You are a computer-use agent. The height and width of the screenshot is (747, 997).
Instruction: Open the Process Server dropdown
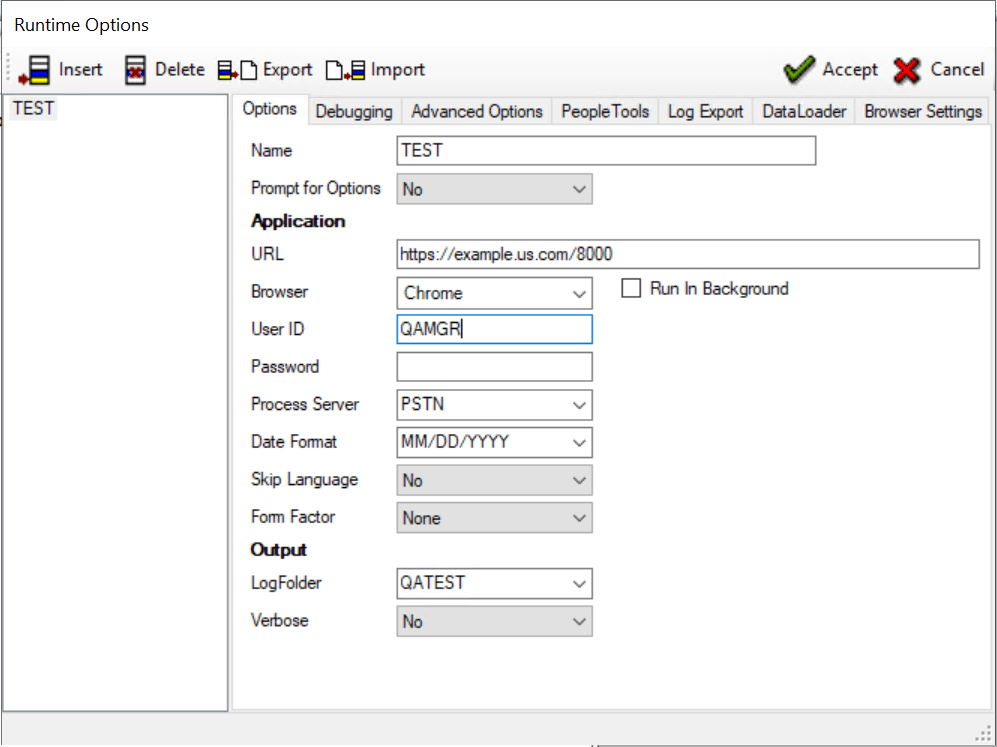(577, 405)
